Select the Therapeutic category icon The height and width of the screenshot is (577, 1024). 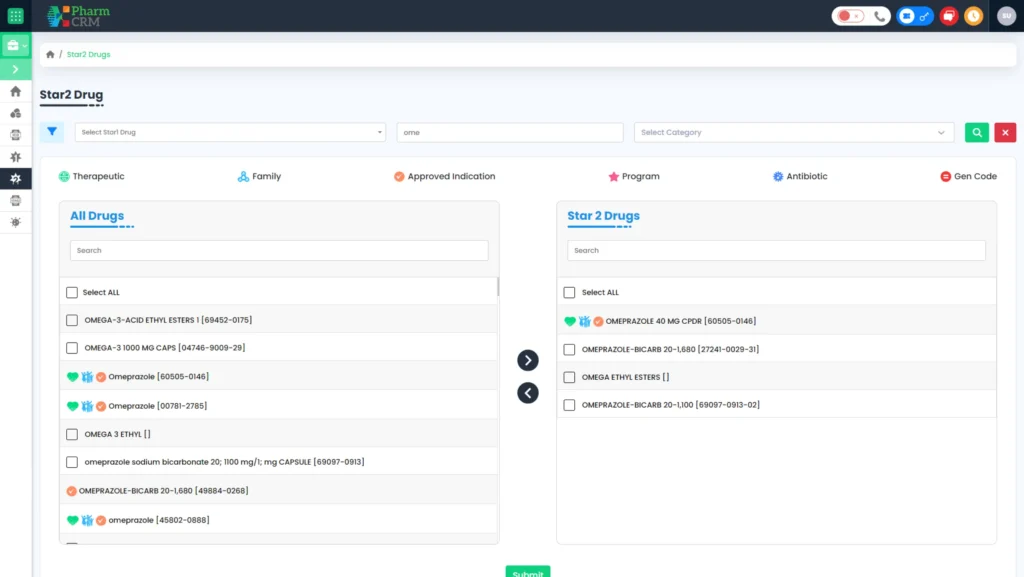(x=63, y=176)
